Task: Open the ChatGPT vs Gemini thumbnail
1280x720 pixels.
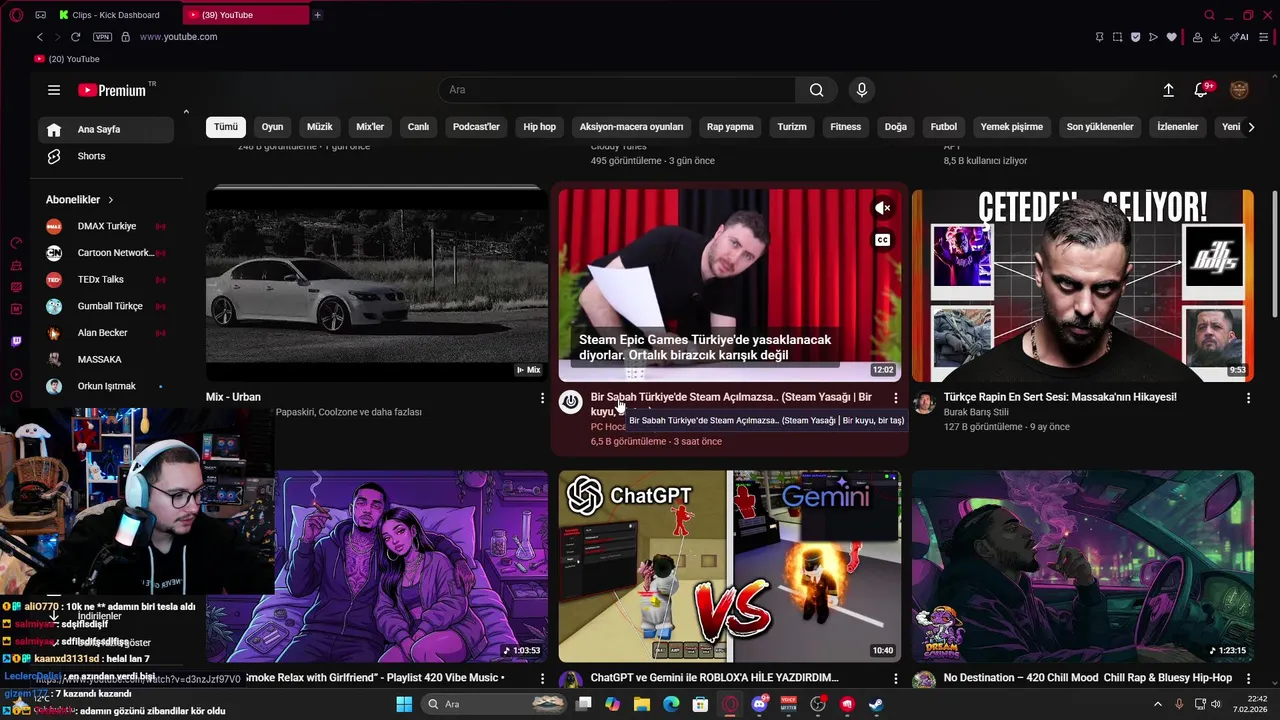Action: 730,566
